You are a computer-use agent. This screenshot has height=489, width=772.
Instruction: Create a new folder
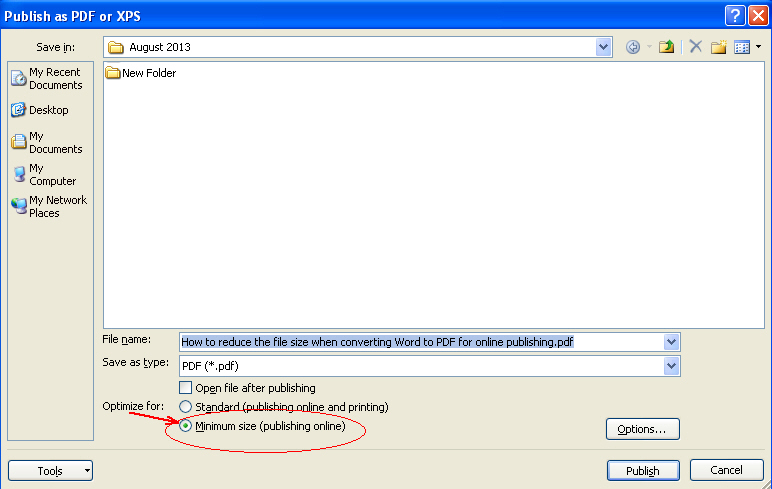click(x=718, y=47)
